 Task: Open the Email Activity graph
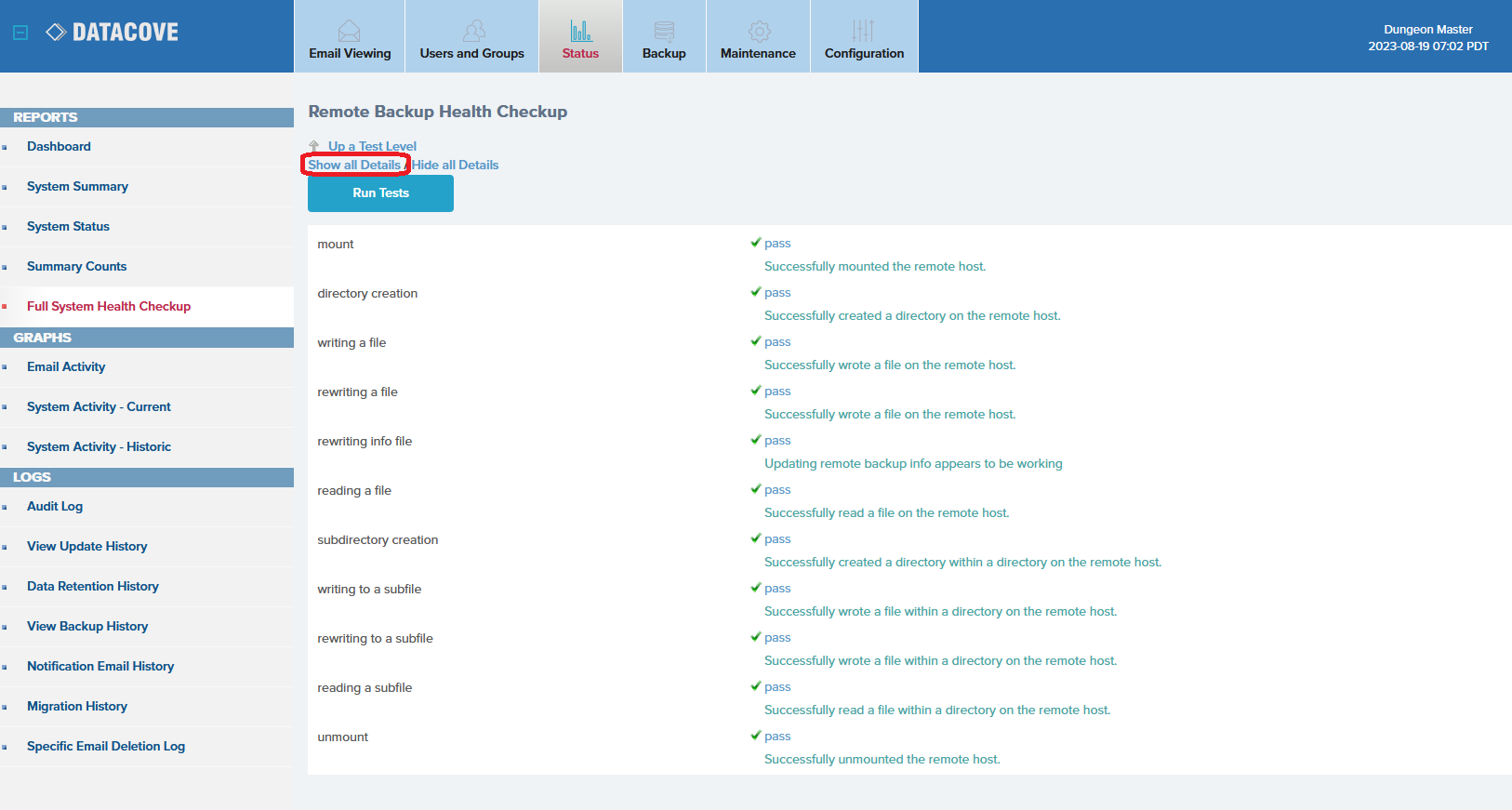[x=66, y=367]
